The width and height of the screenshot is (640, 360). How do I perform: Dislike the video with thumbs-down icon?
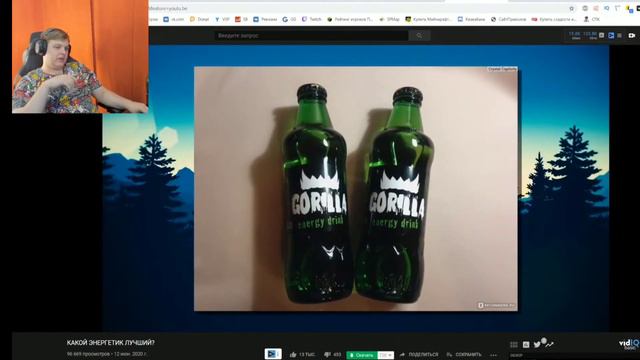tap(327, 355)
